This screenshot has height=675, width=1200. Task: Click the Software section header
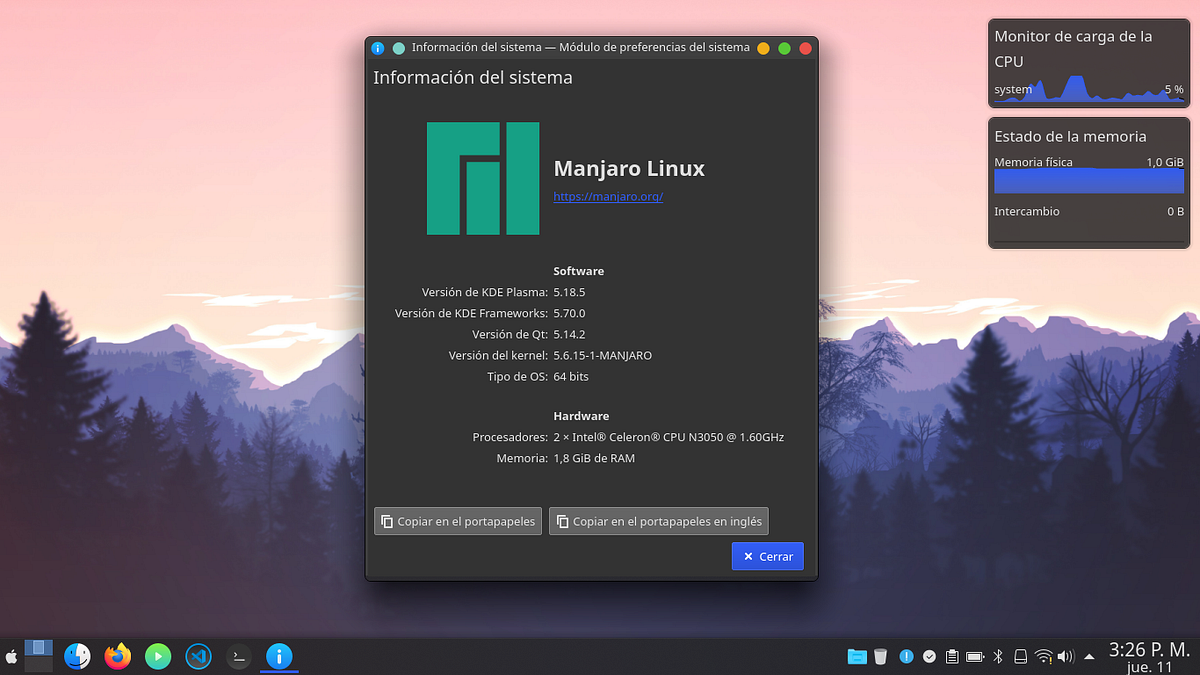point(579,271)
